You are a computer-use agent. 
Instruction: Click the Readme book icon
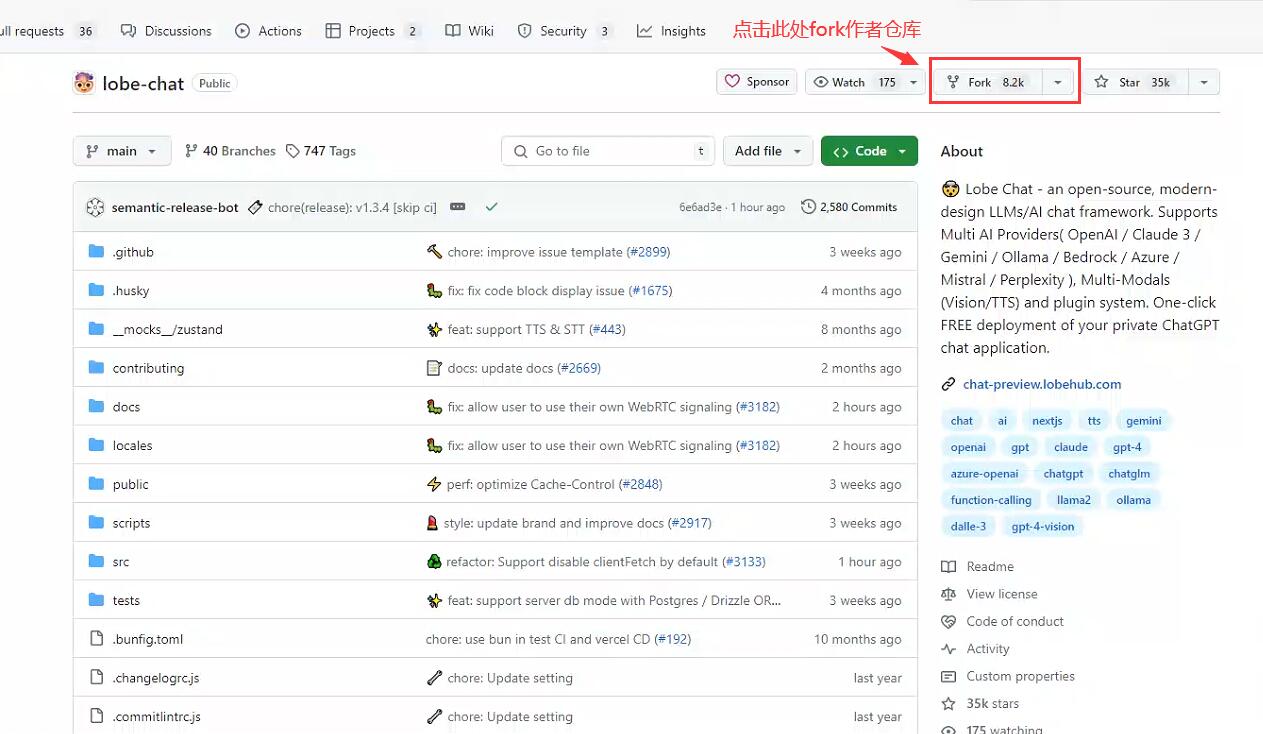(x=949, y=567)
